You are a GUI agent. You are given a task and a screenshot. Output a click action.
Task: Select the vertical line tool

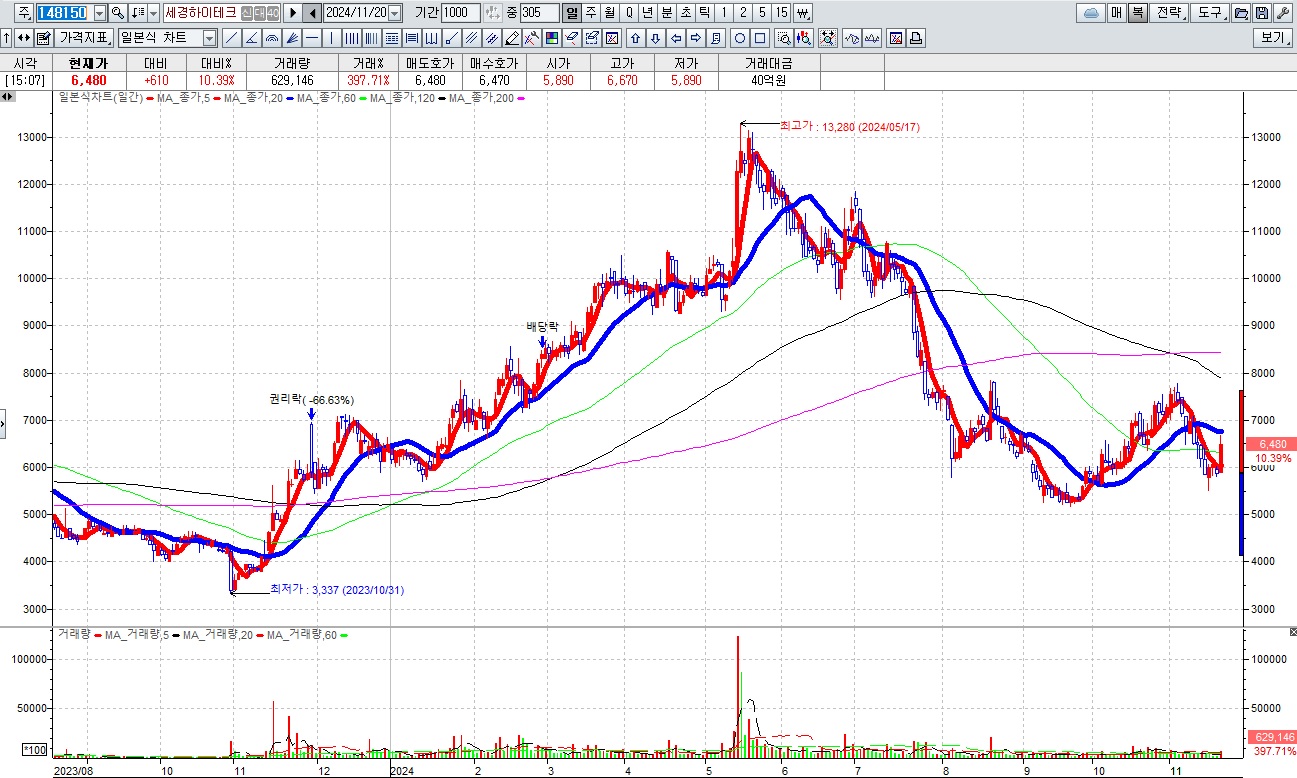pyautogui.click(x=330, y=38)
